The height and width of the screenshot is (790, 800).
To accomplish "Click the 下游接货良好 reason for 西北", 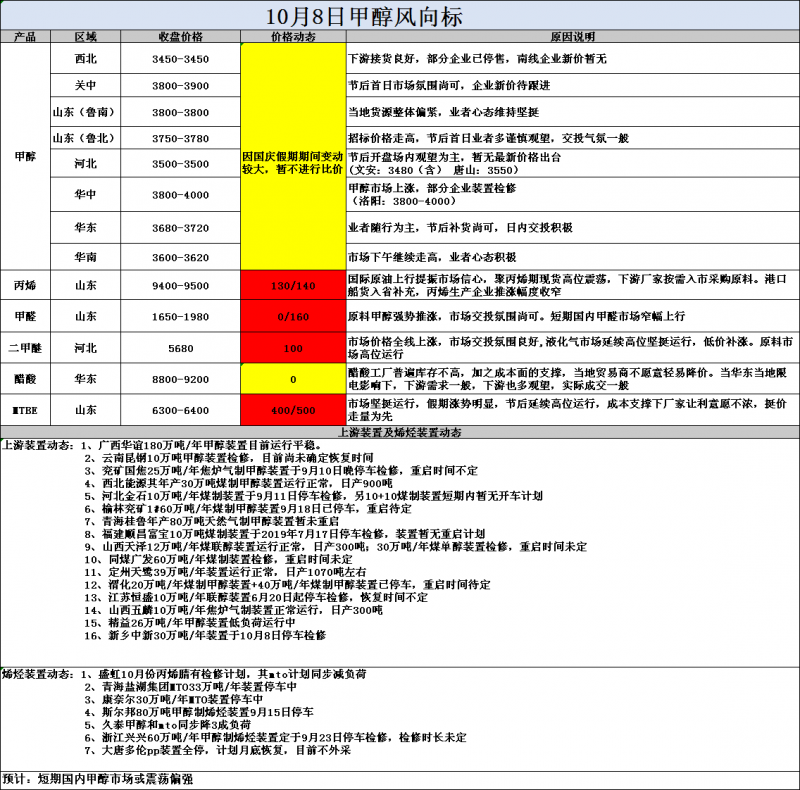I will (x=477, y=59).
